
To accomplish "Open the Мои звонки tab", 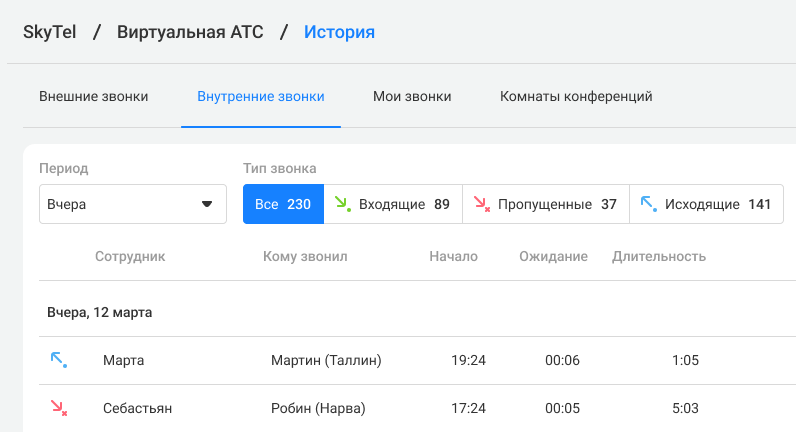I will point(412,96).
